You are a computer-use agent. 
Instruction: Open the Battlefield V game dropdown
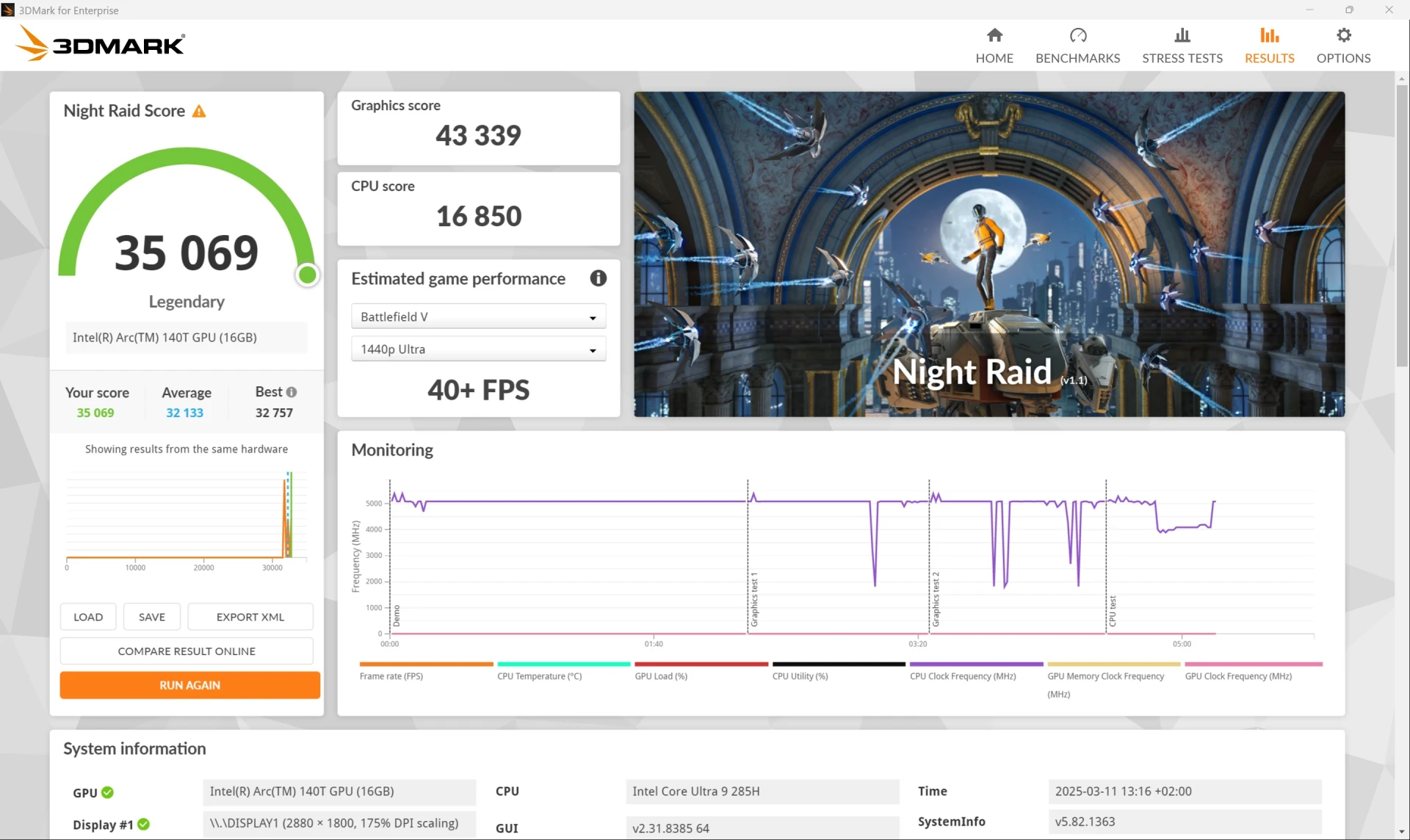(478, 316)
